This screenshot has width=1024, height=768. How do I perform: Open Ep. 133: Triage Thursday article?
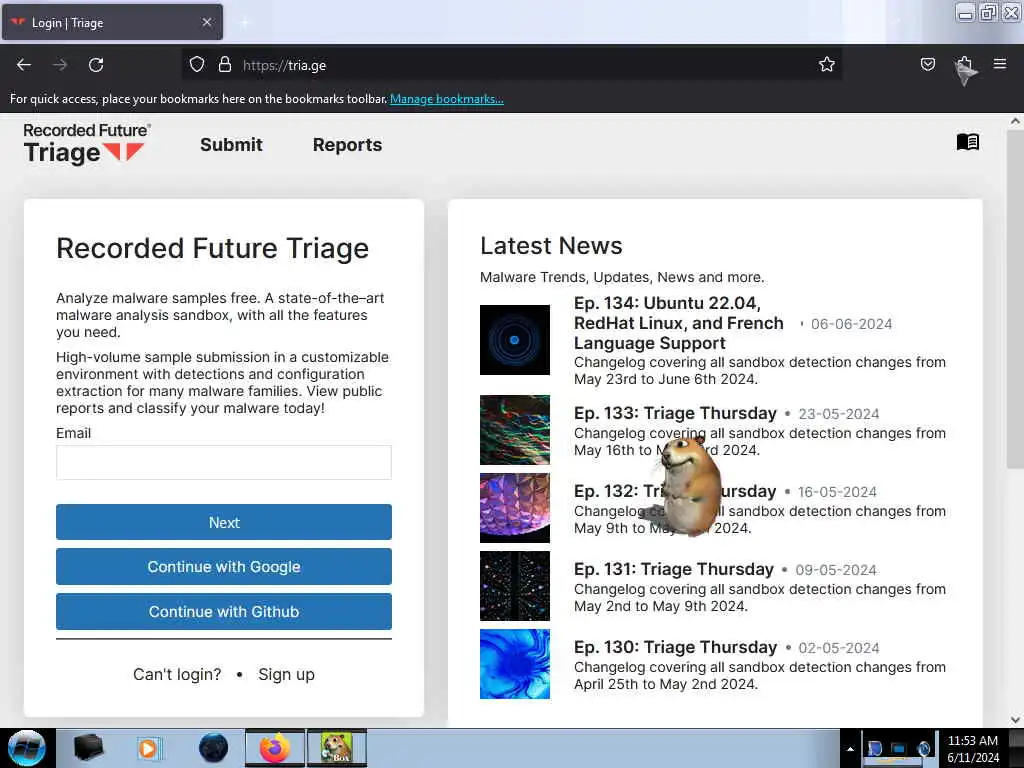pyautogui.click(x=675, y=413)
